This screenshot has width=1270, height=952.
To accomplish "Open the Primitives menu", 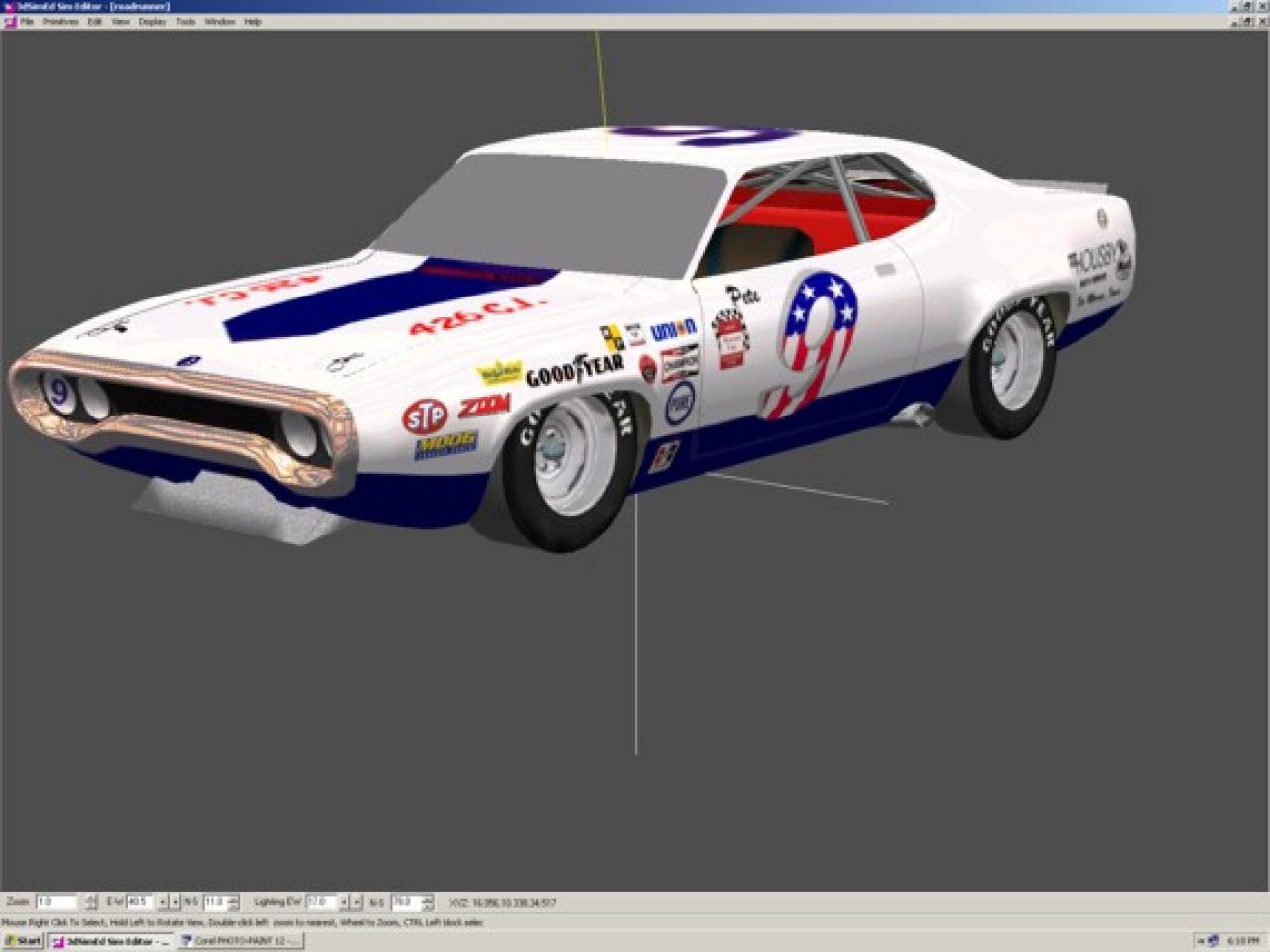I will (60, 21).
